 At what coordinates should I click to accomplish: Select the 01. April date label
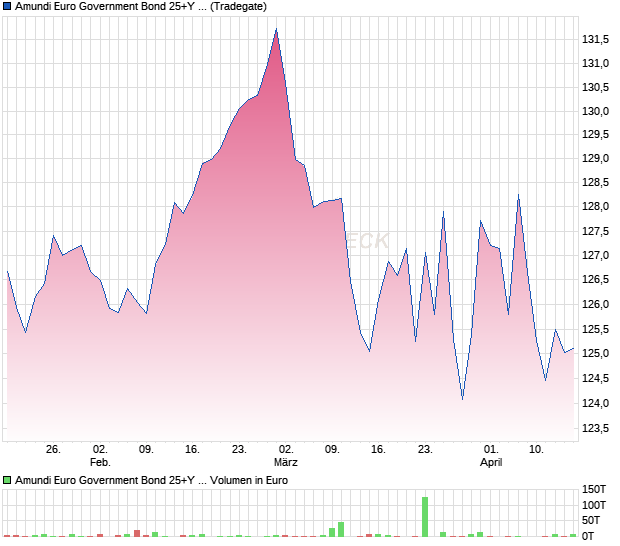[490, 456]
